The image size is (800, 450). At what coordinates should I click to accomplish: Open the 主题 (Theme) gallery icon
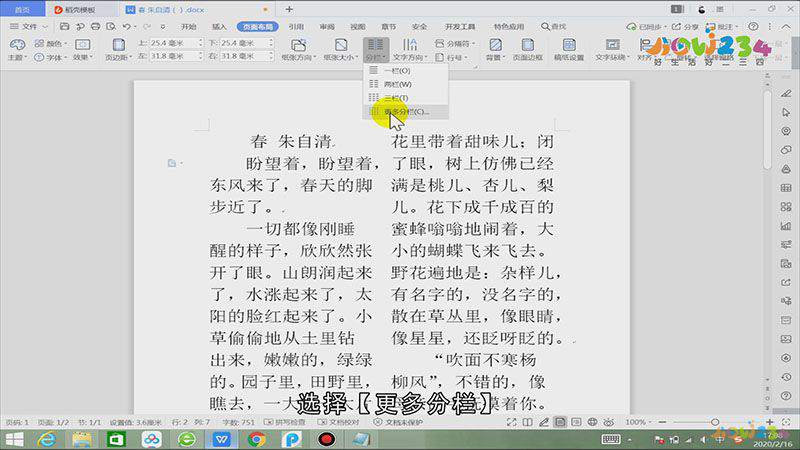[x=17, y=45]
